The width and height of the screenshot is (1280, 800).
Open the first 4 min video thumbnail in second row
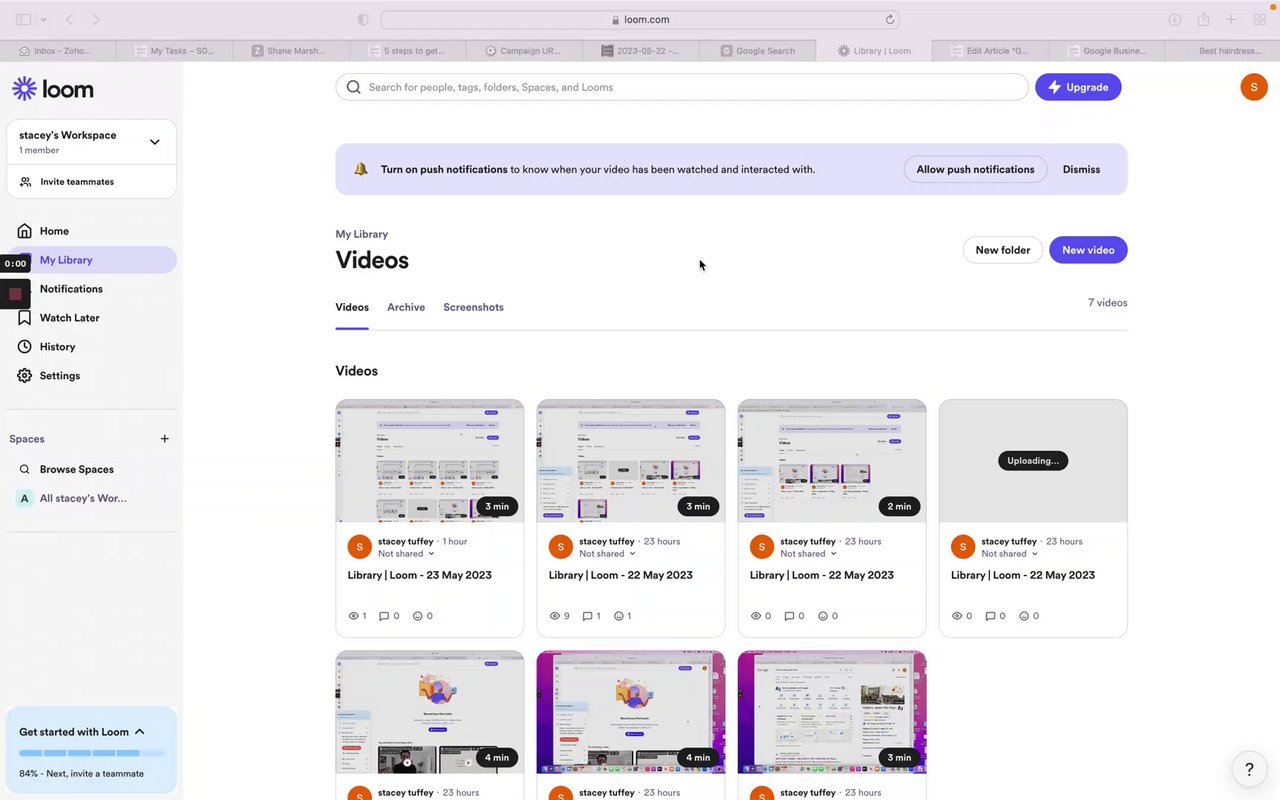(x=430, y=712)
